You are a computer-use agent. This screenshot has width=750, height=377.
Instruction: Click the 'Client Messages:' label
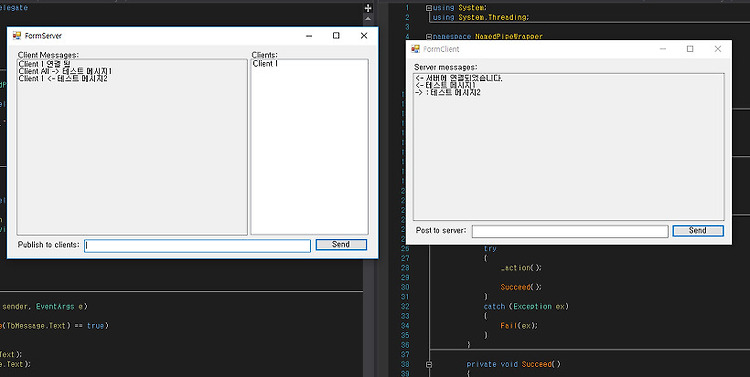pos(48,55)
